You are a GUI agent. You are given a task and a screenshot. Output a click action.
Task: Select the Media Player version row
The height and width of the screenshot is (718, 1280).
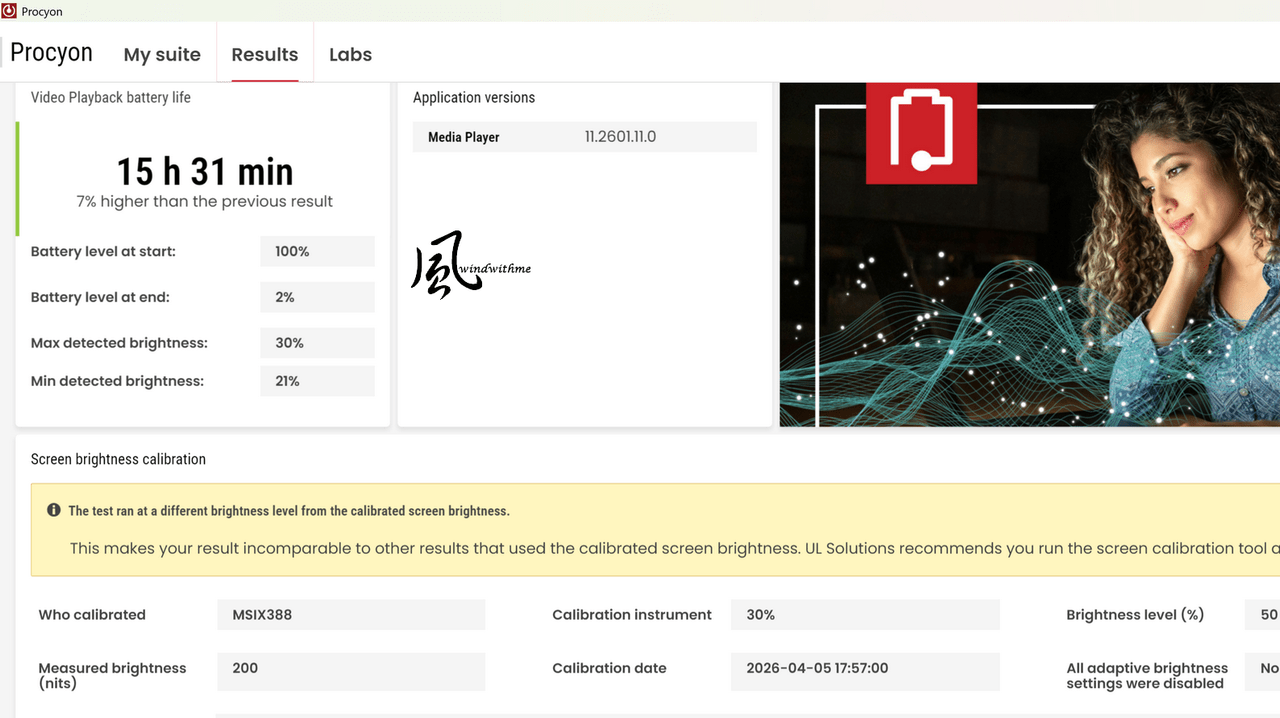coord(585,137)
